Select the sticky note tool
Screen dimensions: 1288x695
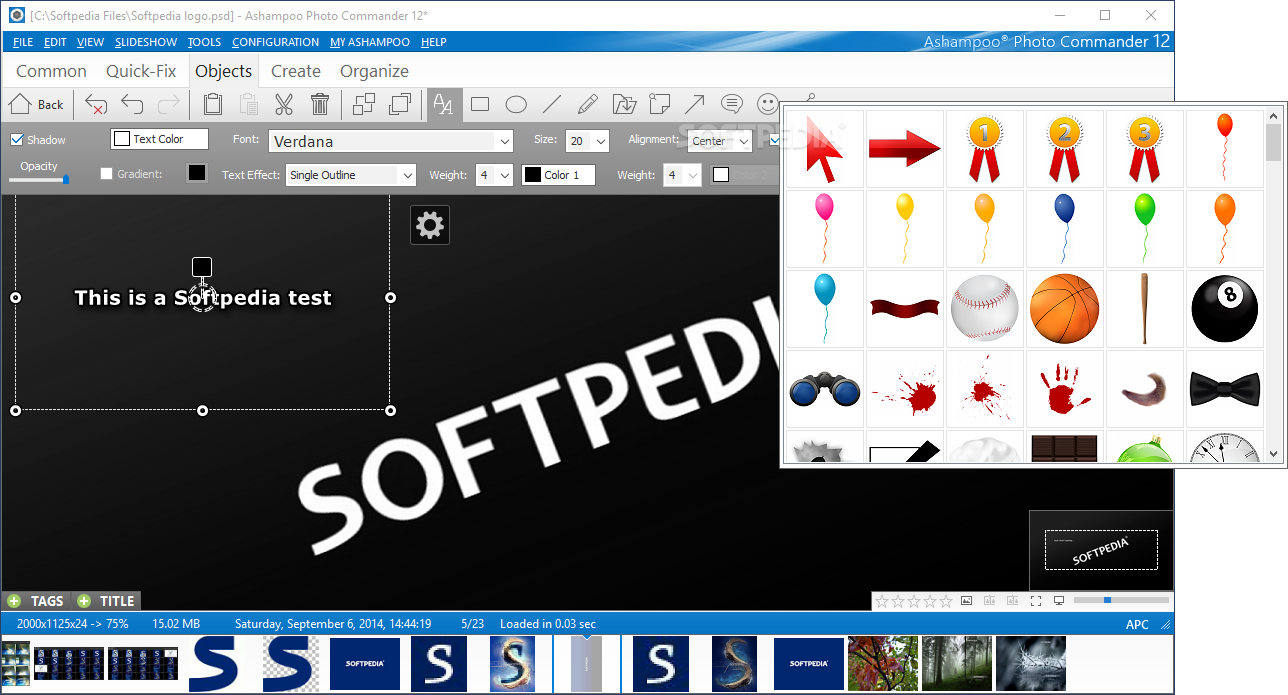click(659, 104)
